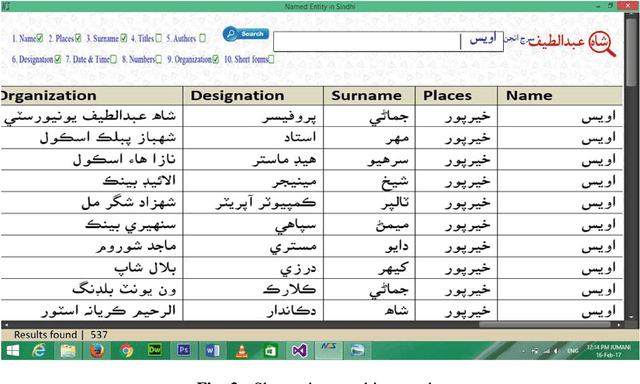The width and height of the screenshot is (640, 384).
Task: Toggle the Organization checkbox
Action: point(215,59)
